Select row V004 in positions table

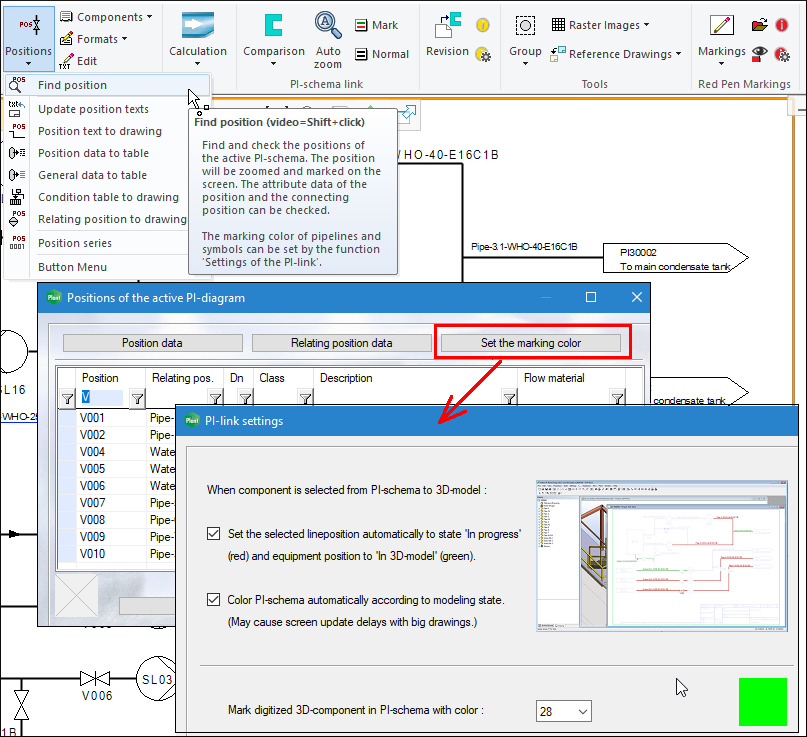pos(93,452)
